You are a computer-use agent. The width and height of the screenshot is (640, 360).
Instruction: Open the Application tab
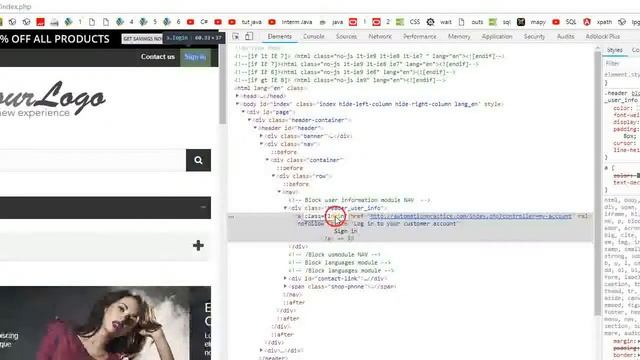pyautogui.click(x=497, y=37)
